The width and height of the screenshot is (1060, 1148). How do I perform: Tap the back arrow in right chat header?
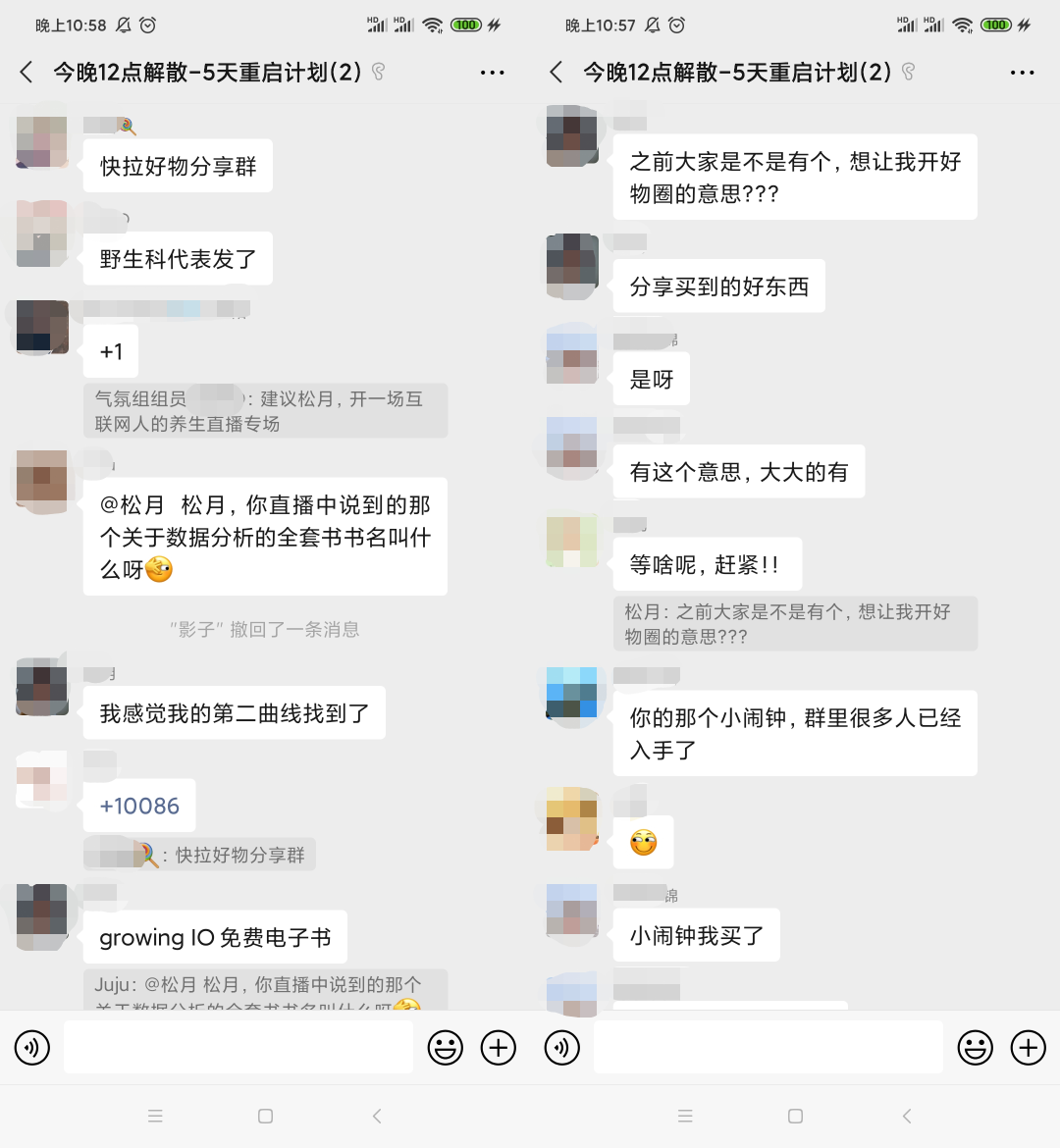point(556,73)
